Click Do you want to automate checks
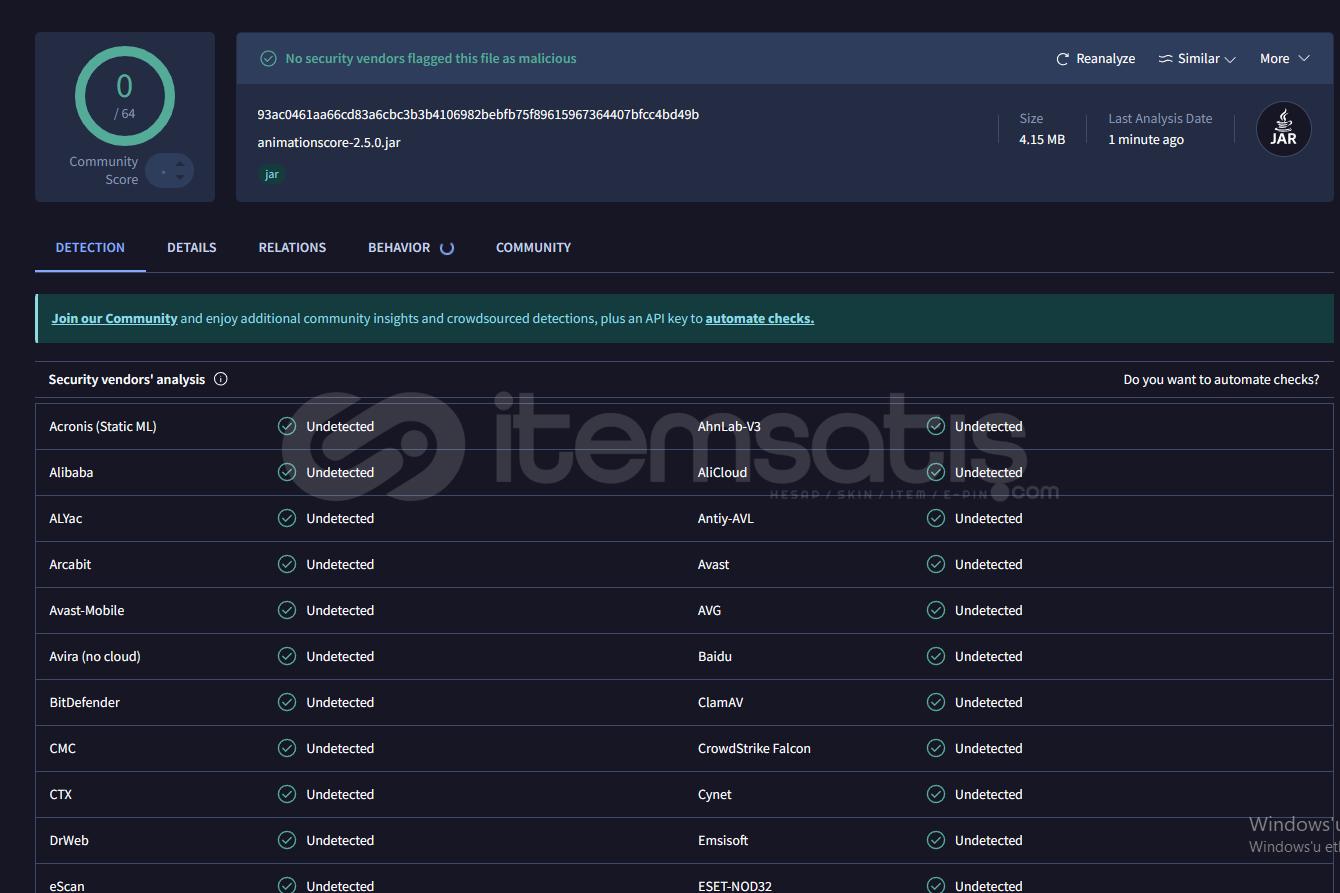Screen dimensions: 1340x893 1220,380
